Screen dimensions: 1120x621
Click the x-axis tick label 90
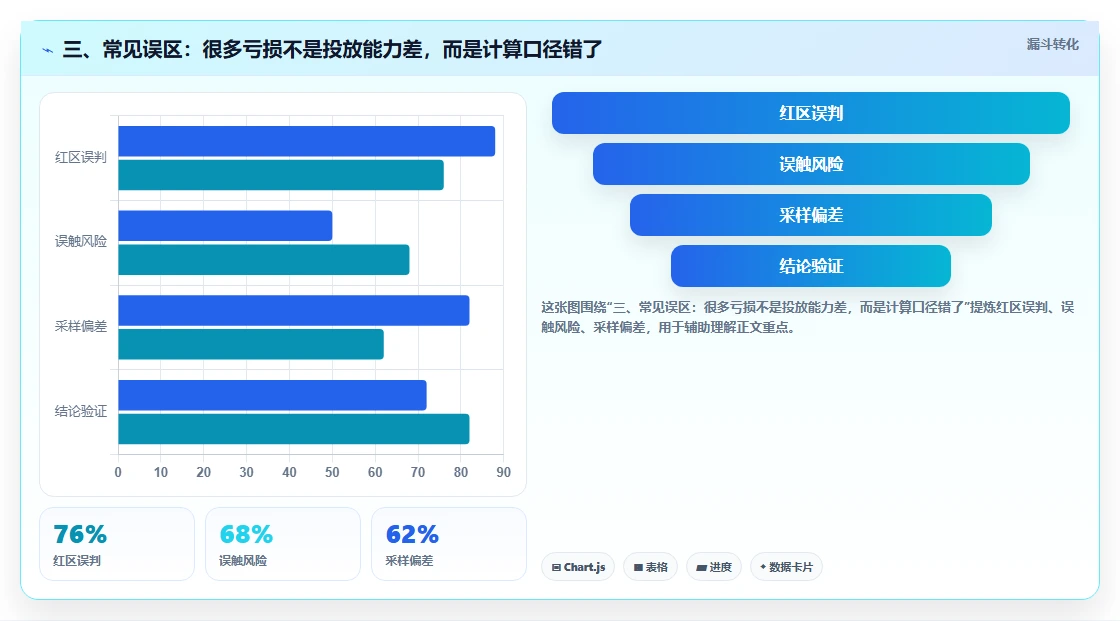504,472
